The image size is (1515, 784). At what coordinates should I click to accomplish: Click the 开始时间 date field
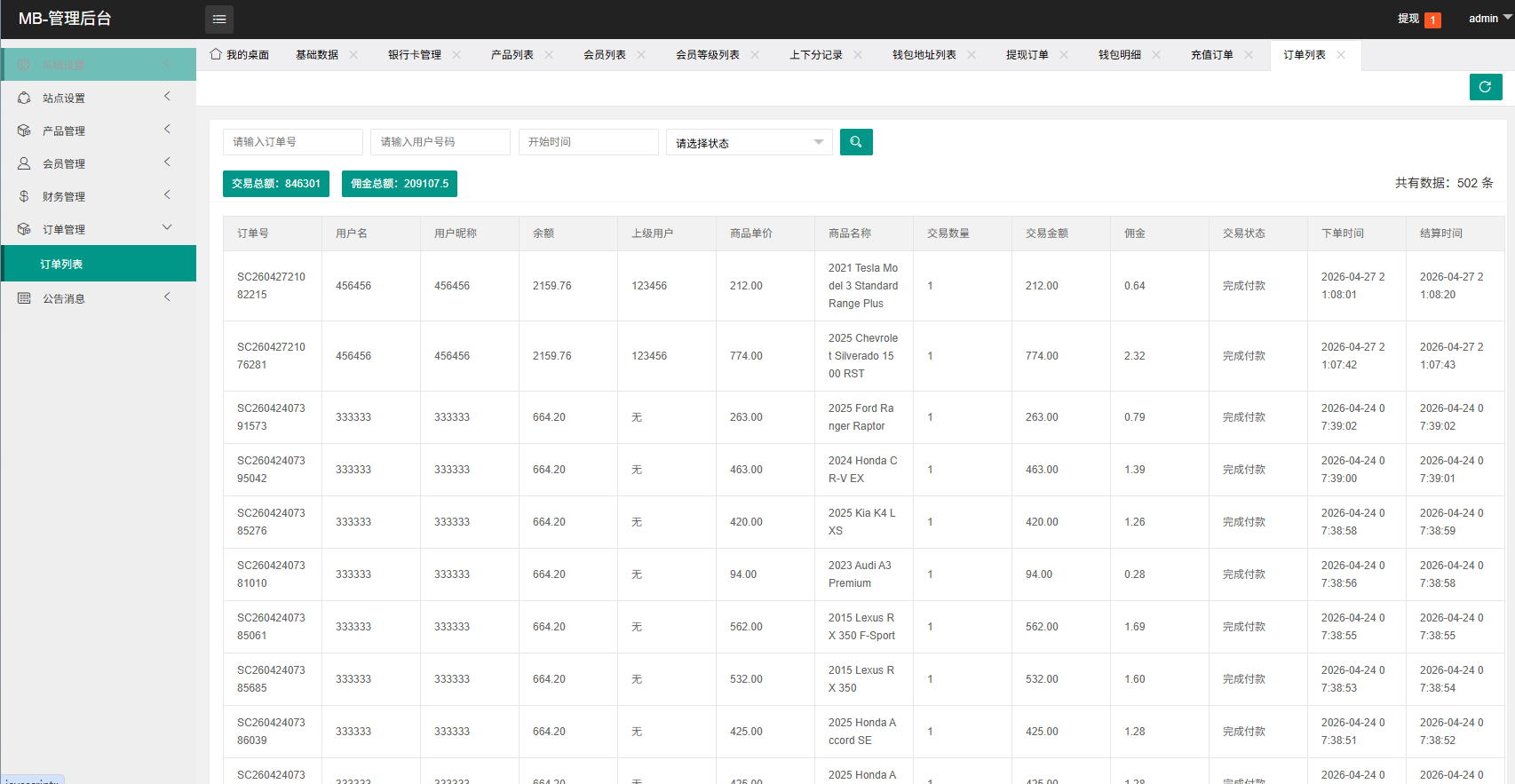(589, 142)
